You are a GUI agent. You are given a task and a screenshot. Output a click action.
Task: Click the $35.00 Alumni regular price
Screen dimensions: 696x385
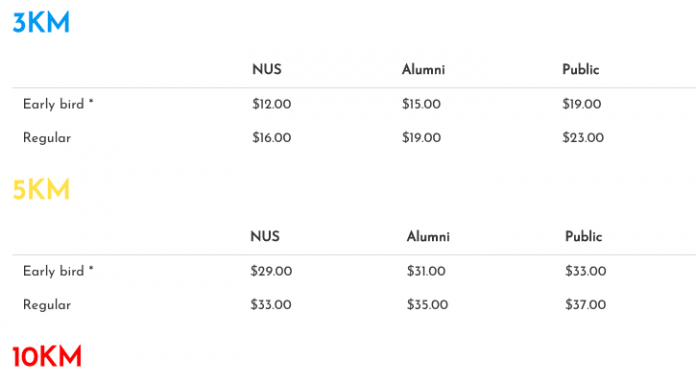coord(427,305)
